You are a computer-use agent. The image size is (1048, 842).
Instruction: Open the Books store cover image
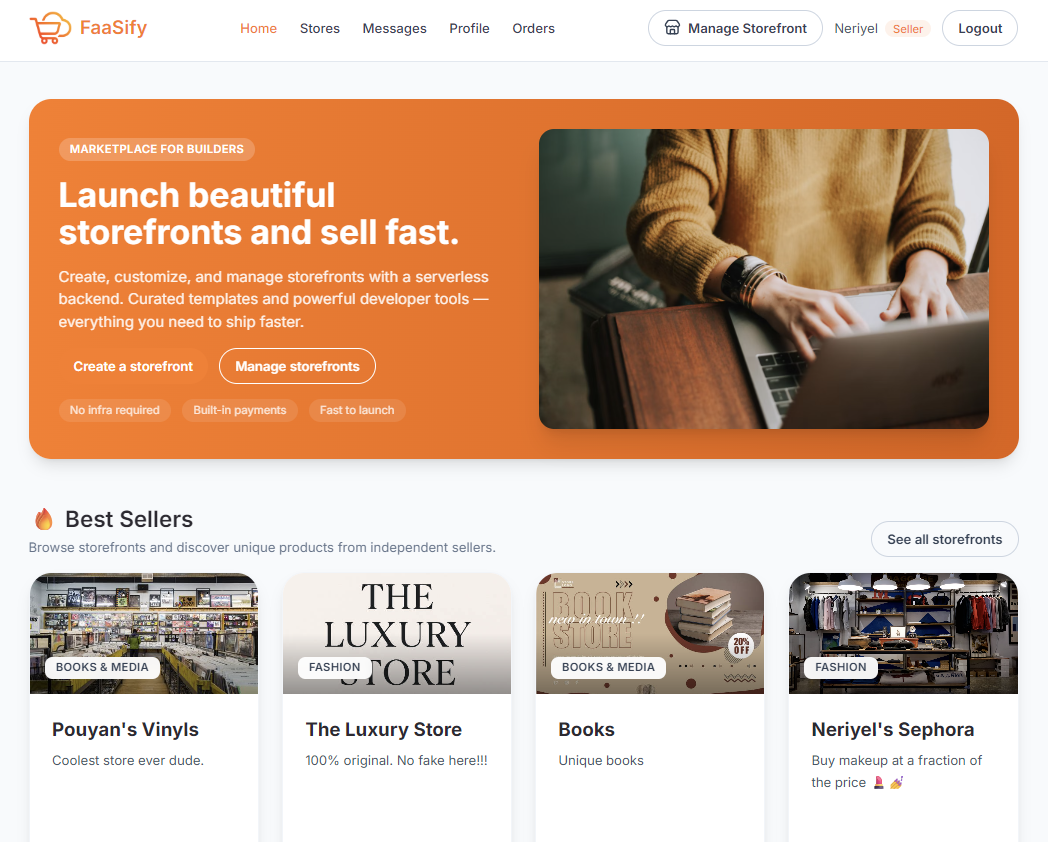(x=650, y=634)
